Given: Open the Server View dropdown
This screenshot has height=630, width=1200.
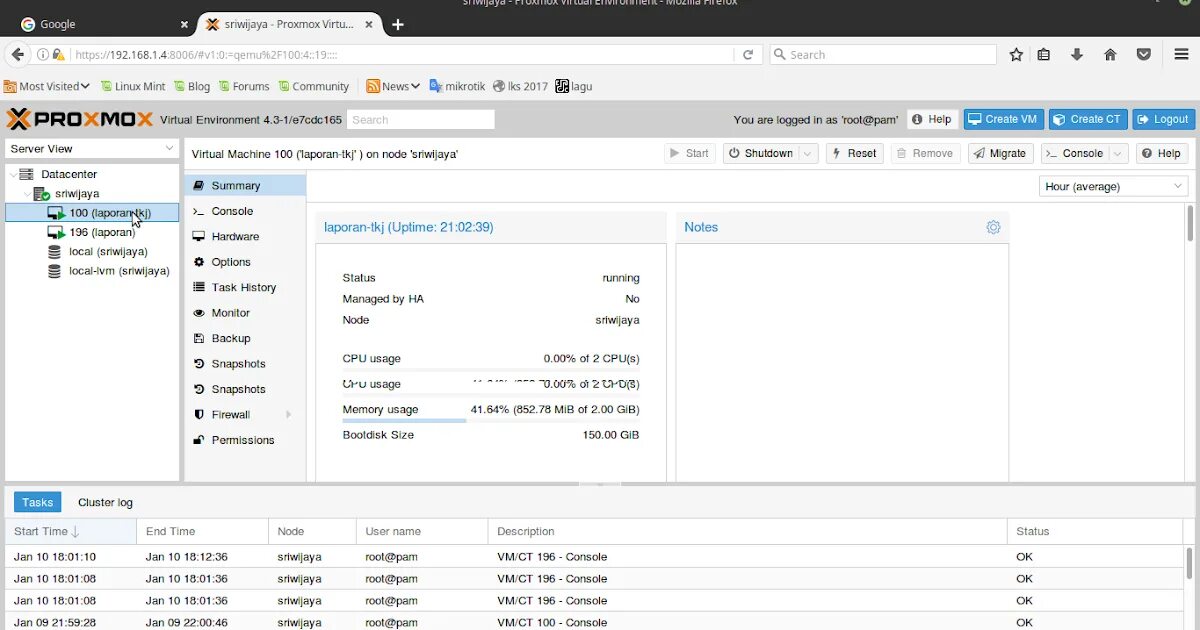Looking at the screenshot, I should click(92, 149).
